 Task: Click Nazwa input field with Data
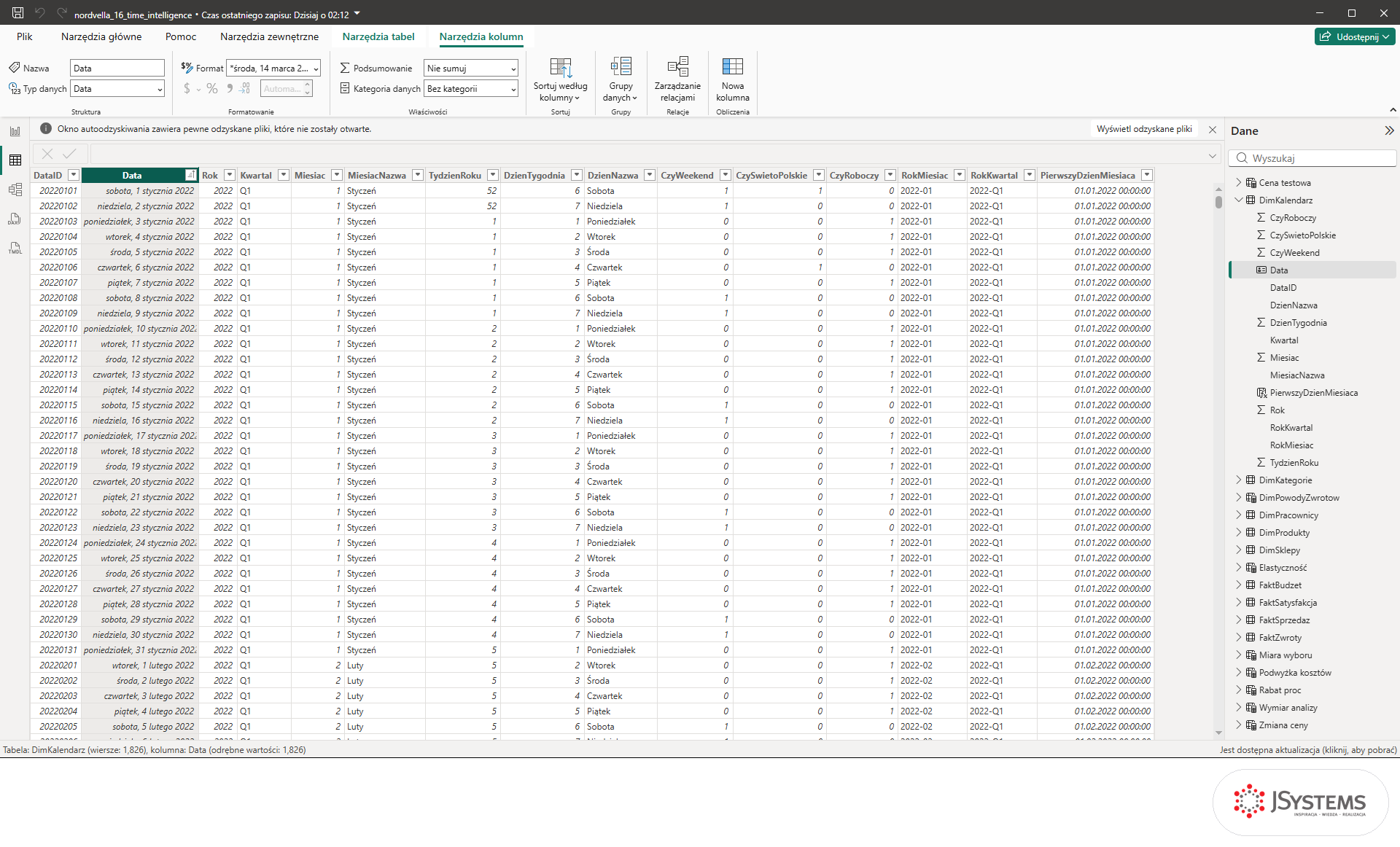[x=117, y=68]
